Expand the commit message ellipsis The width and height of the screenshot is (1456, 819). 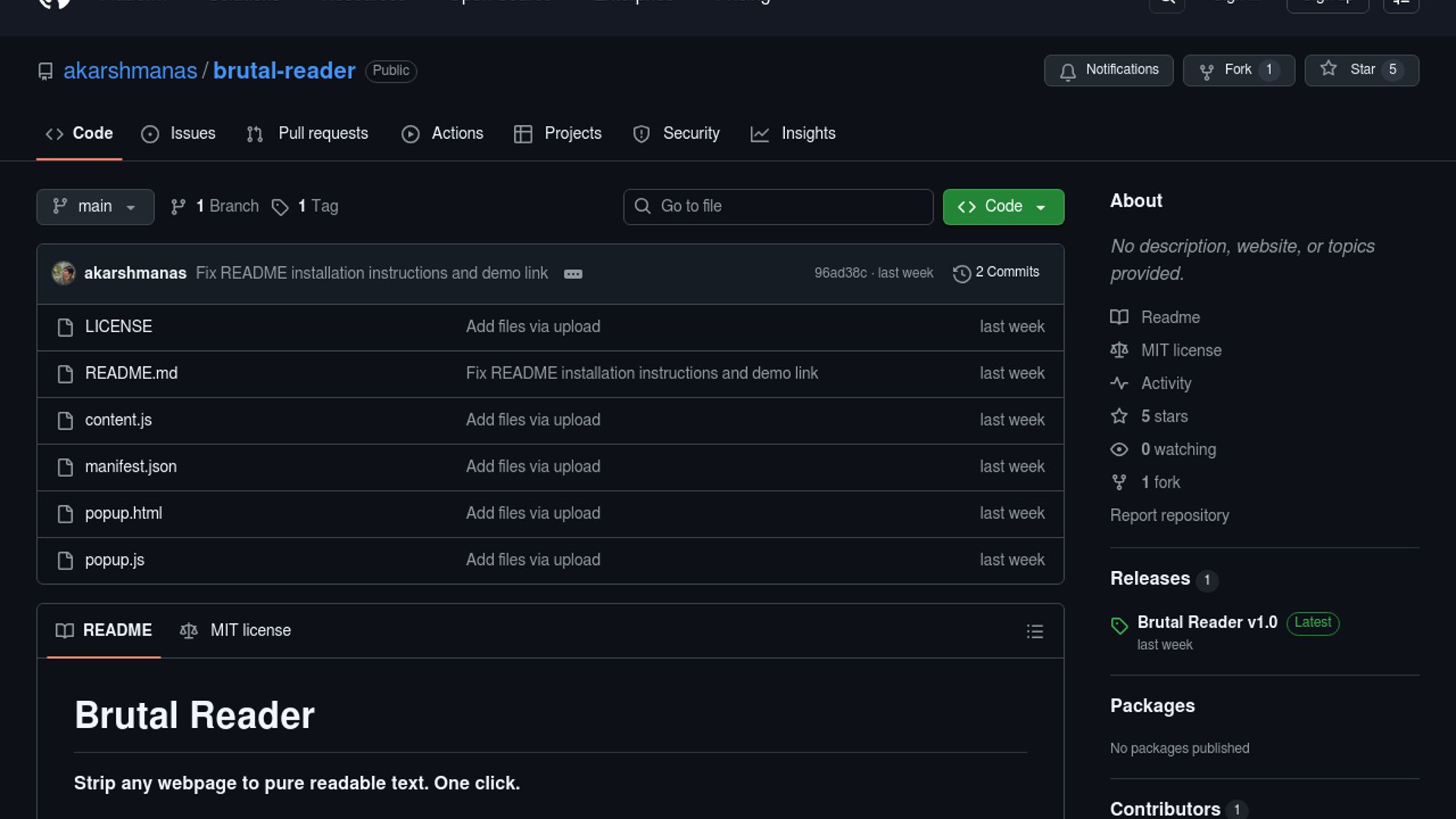(x=573, y=274)
